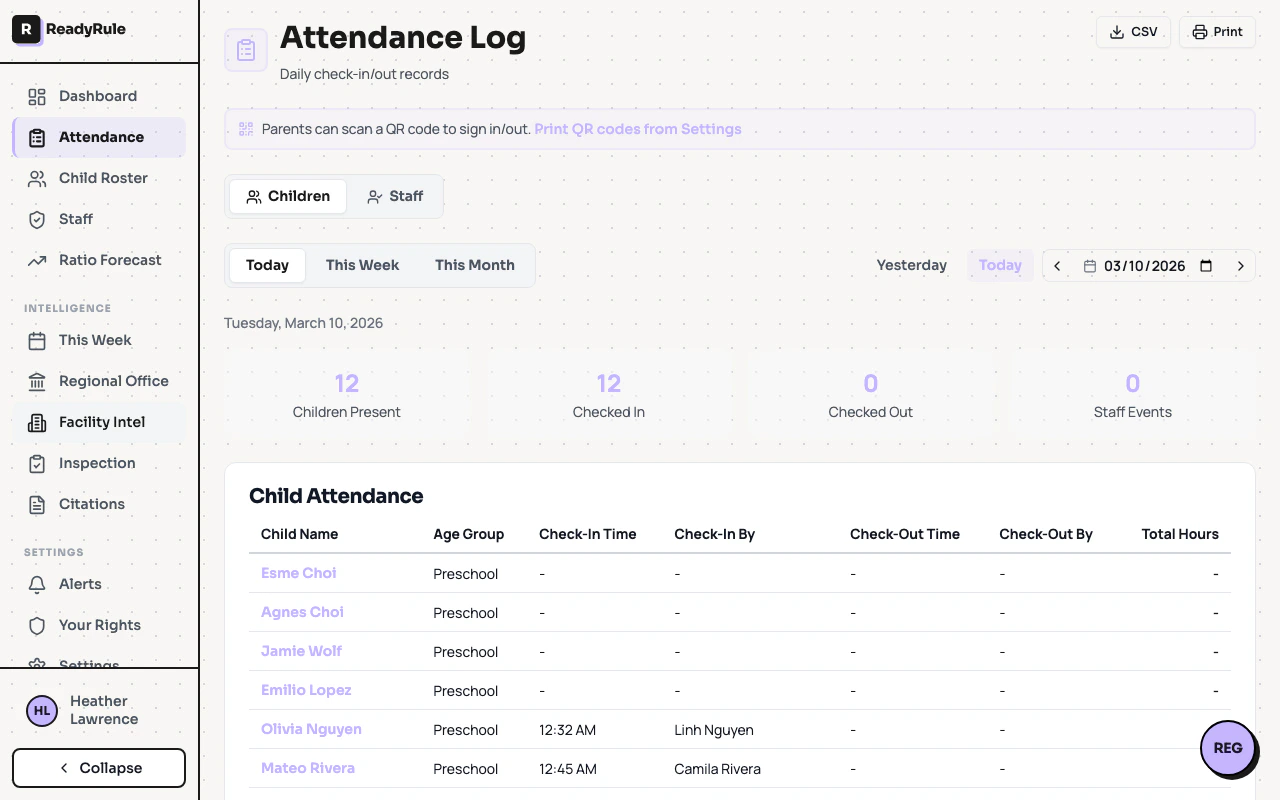
Task: Open the date picker calendar
Action: pos(1207,265)
